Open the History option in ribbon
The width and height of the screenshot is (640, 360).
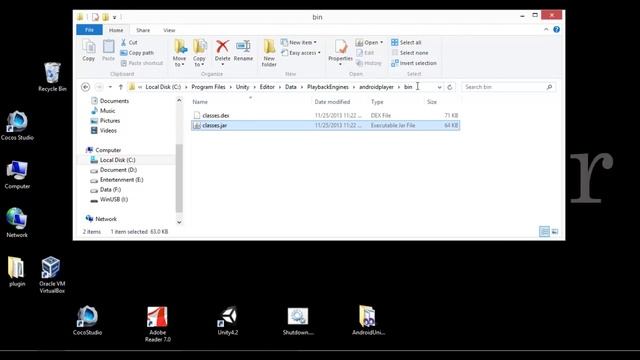pyautogui.click(x=369, y=63)
